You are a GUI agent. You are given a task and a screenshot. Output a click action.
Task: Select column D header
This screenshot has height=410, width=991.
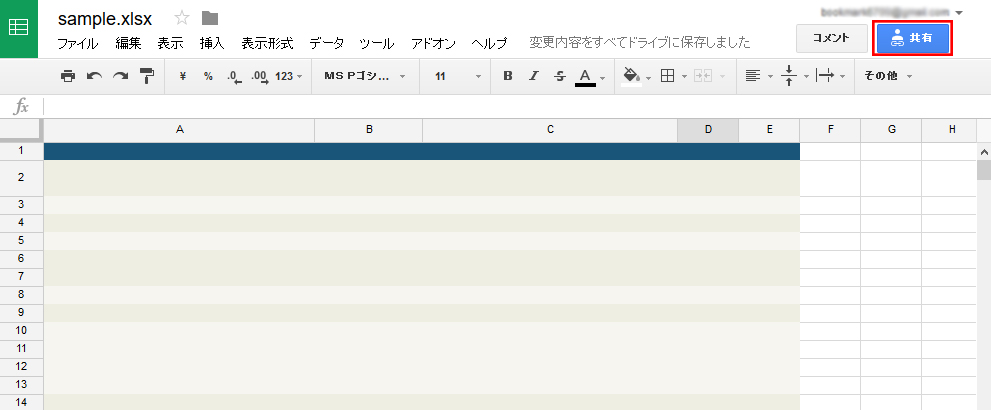pos(708,130)
